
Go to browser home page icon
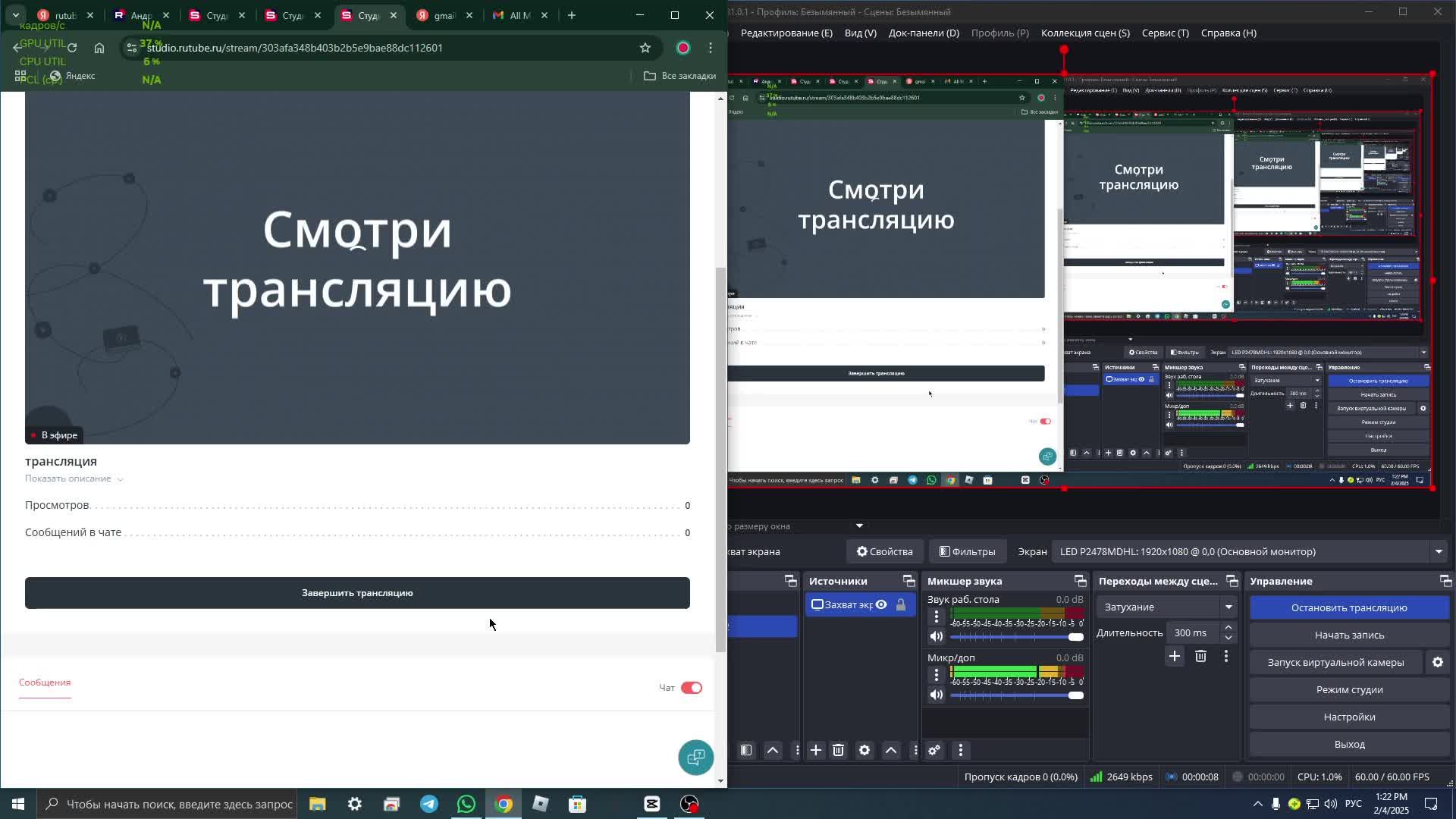99,48
